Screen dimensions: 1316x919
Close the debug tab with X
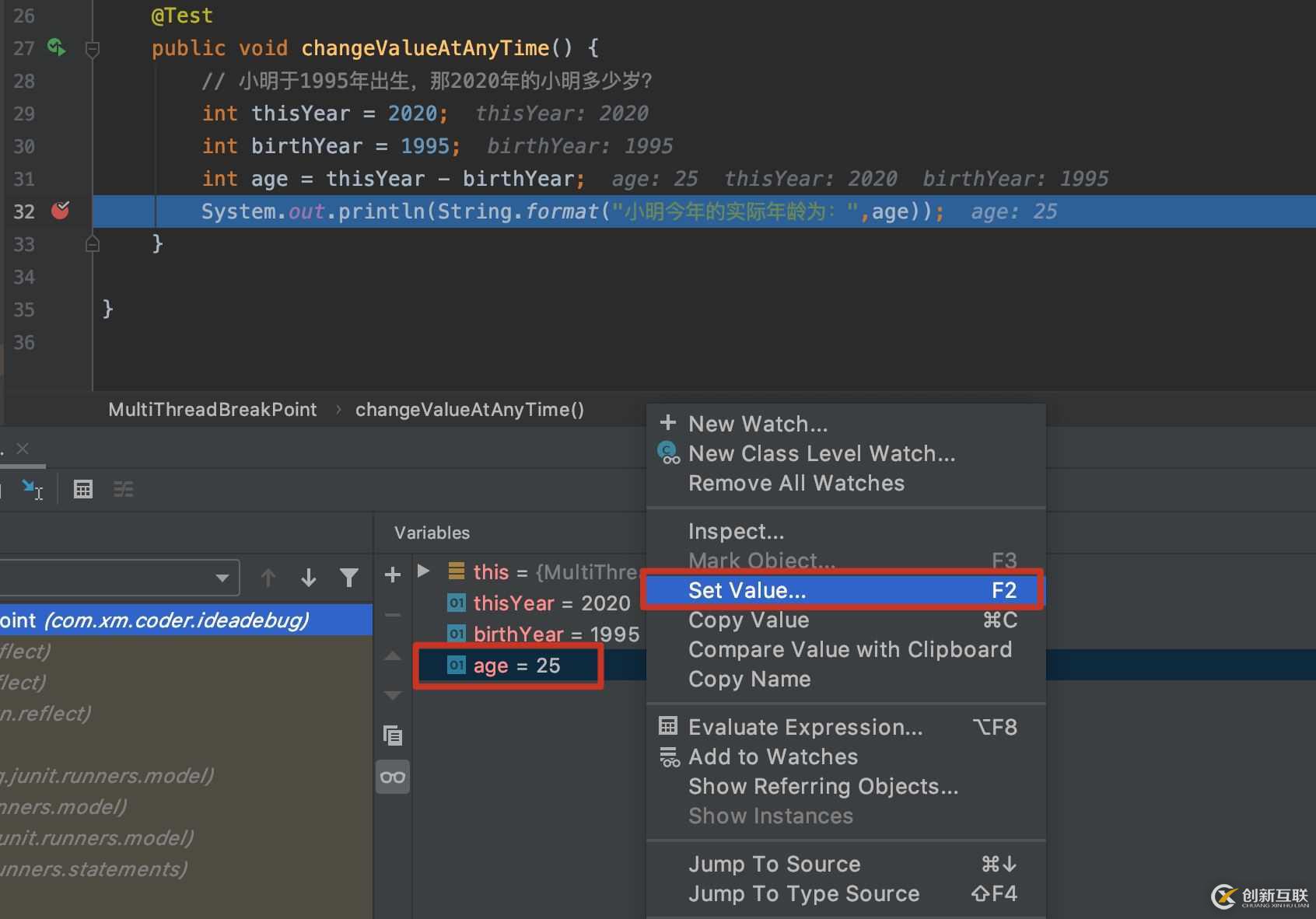[23, 449]
